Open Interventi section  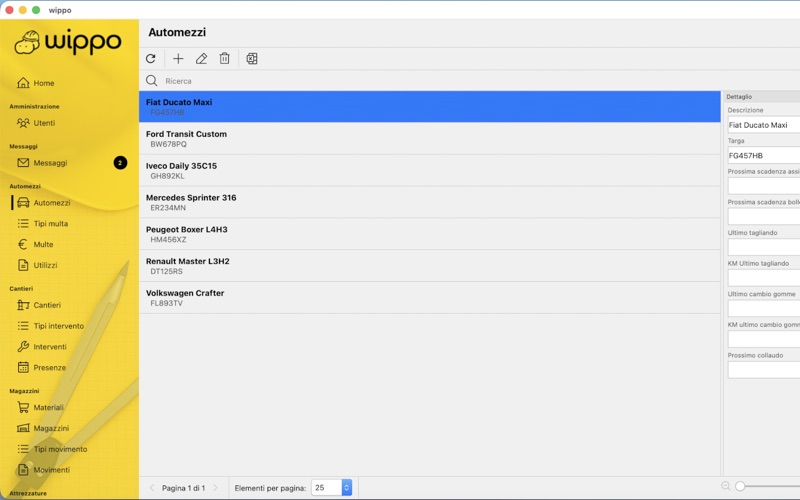50,347
